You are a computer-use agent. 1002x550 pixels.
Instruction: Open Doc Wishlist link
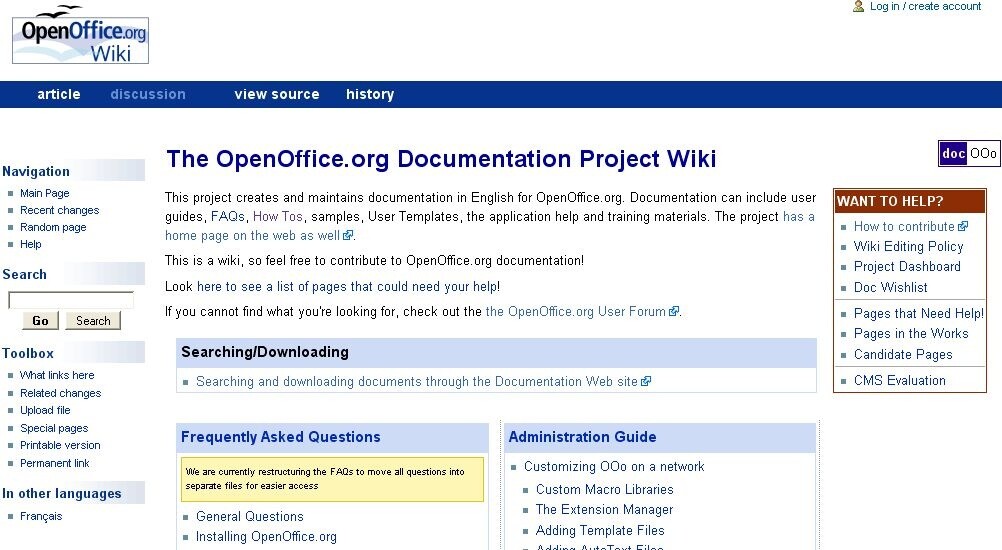[x=890, y=287]
